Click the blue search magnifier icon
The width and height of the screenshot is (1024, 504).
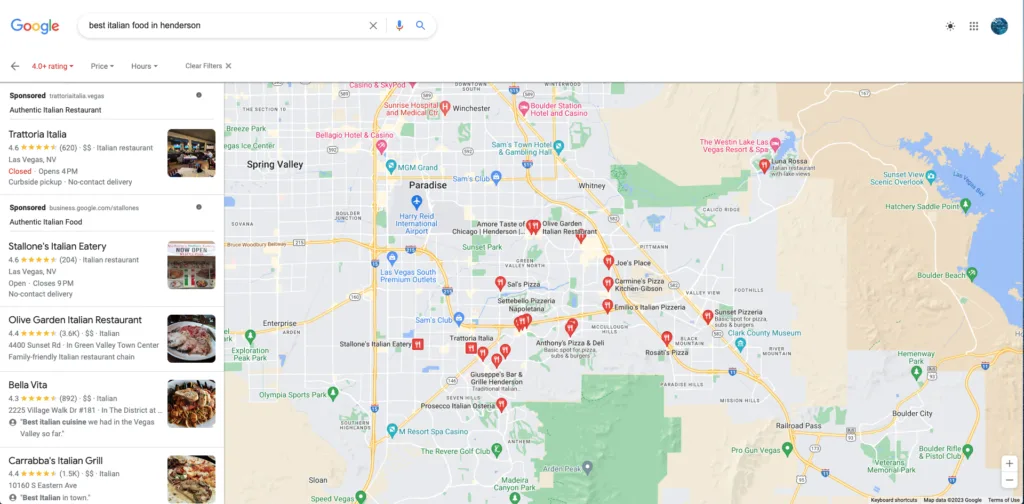click(x=421, y=25)
